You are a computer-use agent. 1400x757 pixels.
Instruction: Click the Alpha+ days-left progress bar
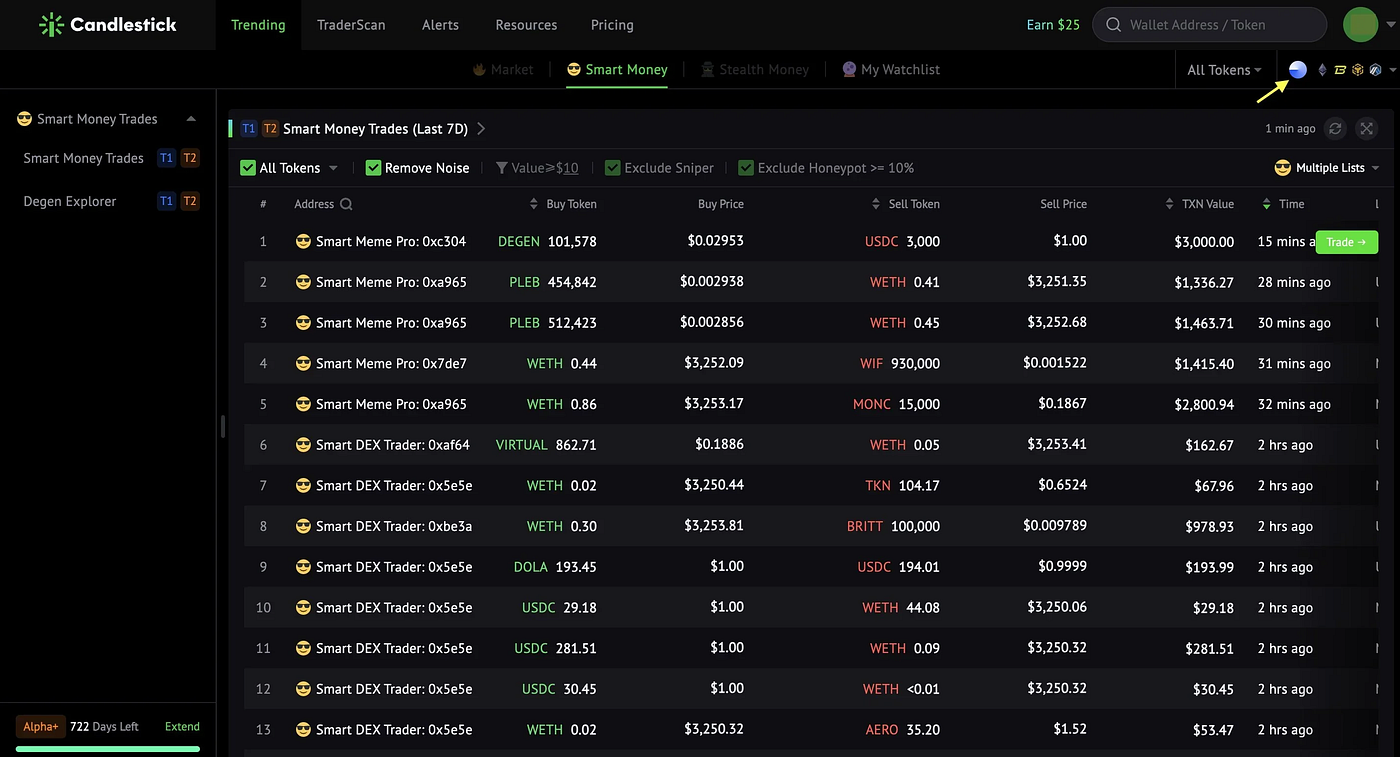(x=108, y=749)
